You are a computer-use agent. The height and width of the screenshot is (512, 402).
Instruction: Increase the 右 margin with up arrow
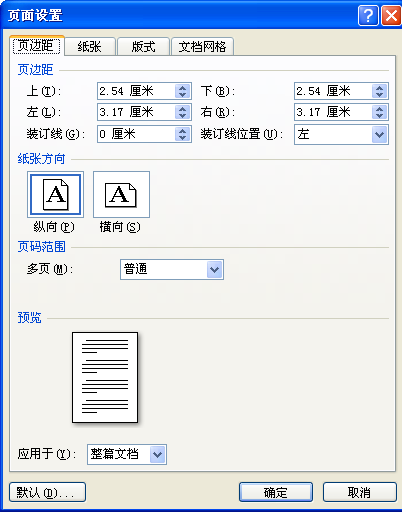pyautogui.click(x=379, y=109)
